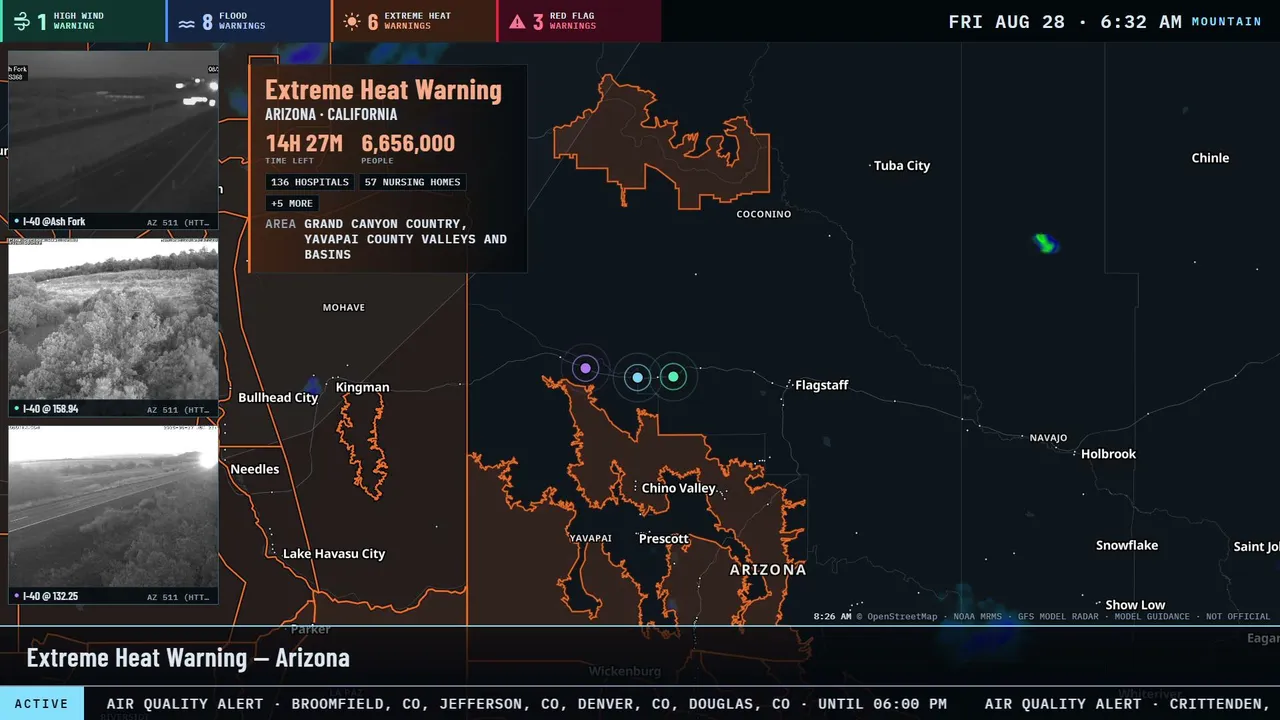This screenshot has height=720, width=1280.
Task: Click the Chinle map label
Action: [x=1210, y=158]
